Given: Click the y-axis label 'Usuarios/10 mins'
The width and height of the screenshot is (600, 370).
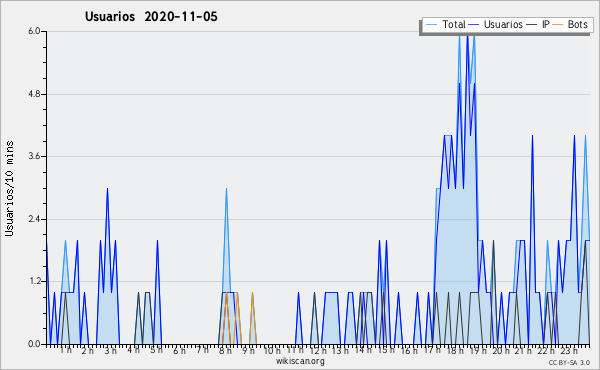Looking at the screenshot, I should 9,189.
